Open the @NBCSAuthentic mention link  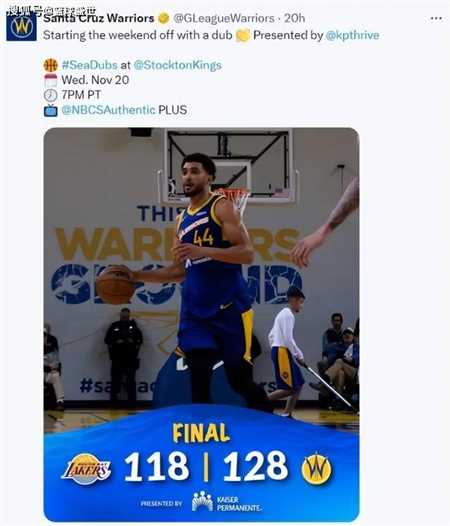coord(108,110)
